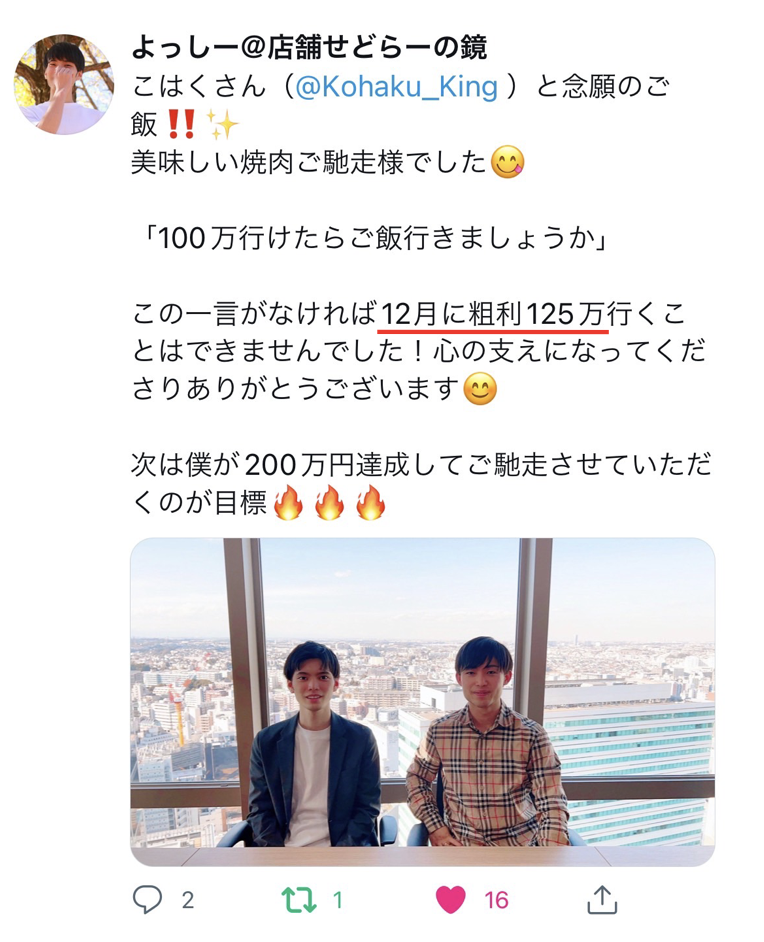Click the leftmost fire emoji
Screen dimensions: 764x942
tap(288, 502)
